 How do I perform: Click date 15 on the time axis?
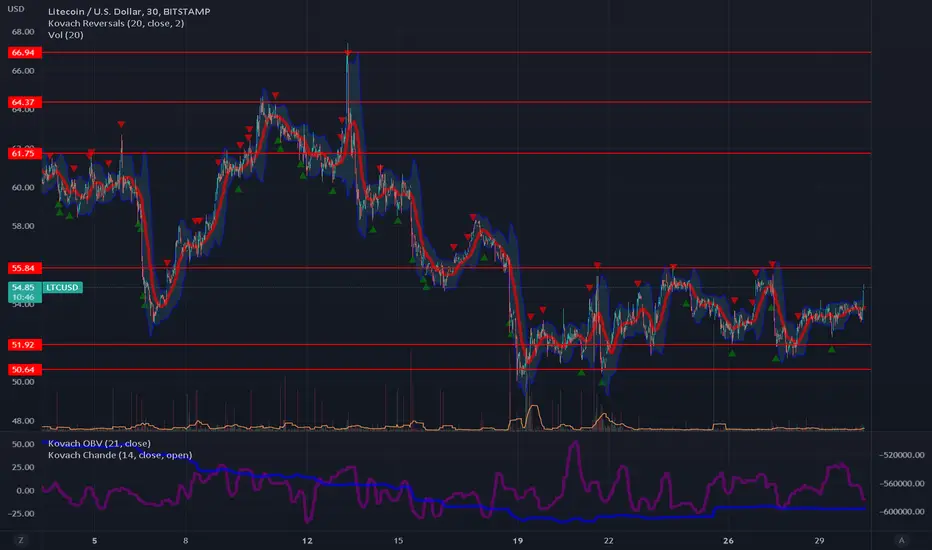(x=398, y=541)
